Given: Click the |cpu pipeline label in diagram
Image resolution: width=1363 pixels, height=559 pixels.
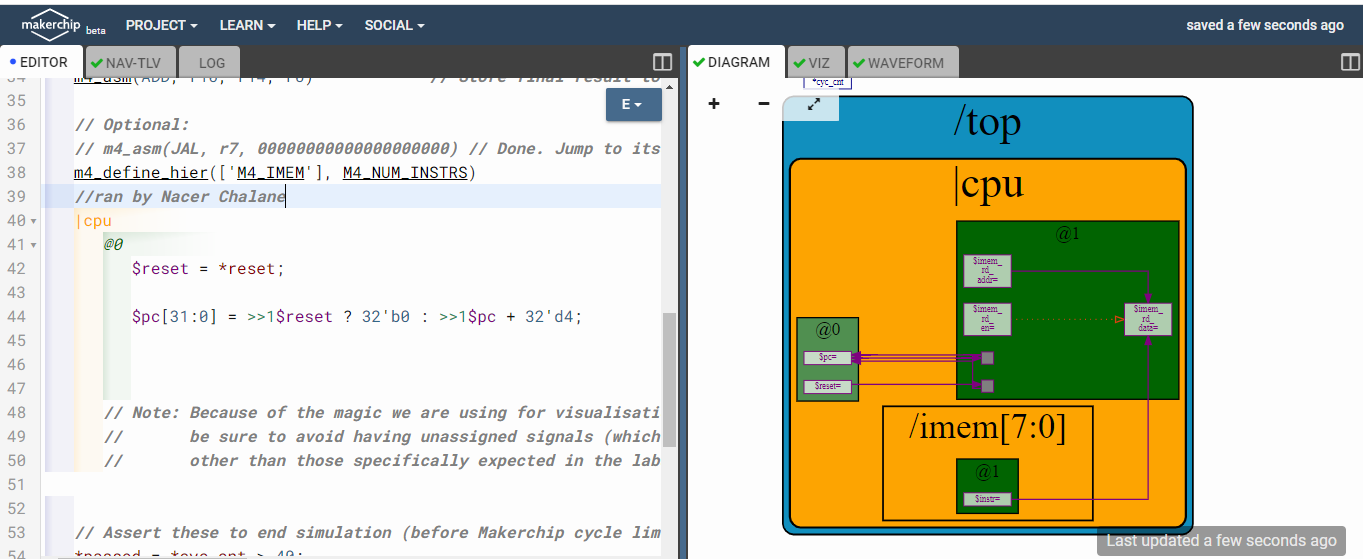Looking at the screenshot, I should pyautogui.click(x=989, y=184).
